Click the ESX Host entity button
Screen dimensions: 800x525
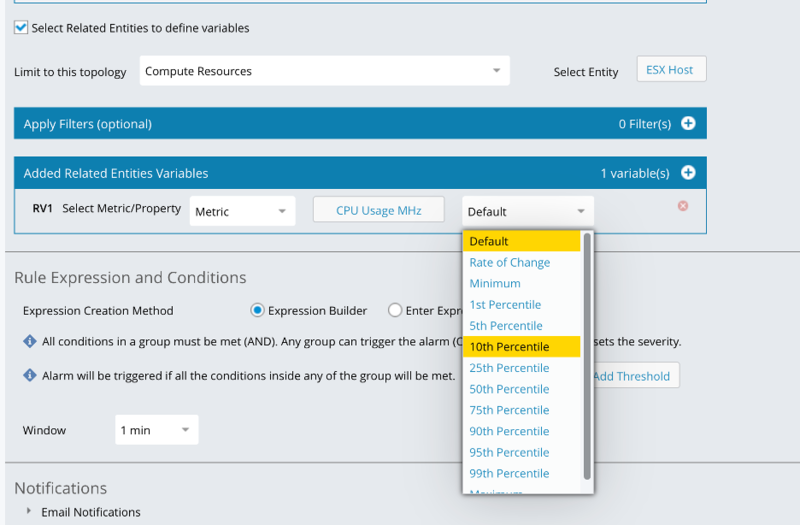click(x=671, y=69)
